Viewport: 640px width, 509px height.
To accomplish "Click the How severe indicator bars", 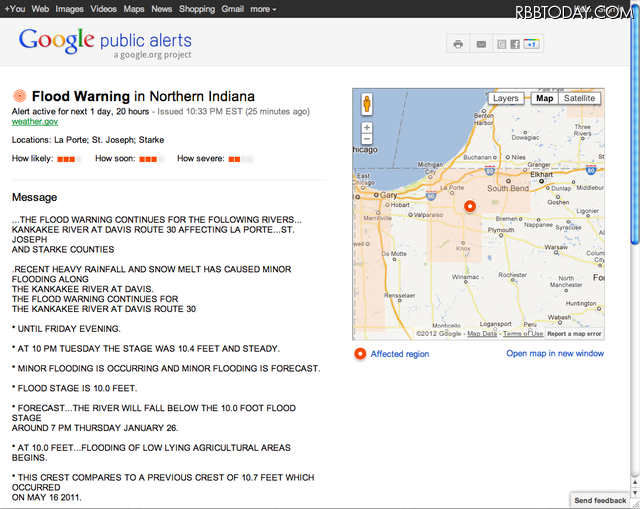I will (x=241, y=159).
